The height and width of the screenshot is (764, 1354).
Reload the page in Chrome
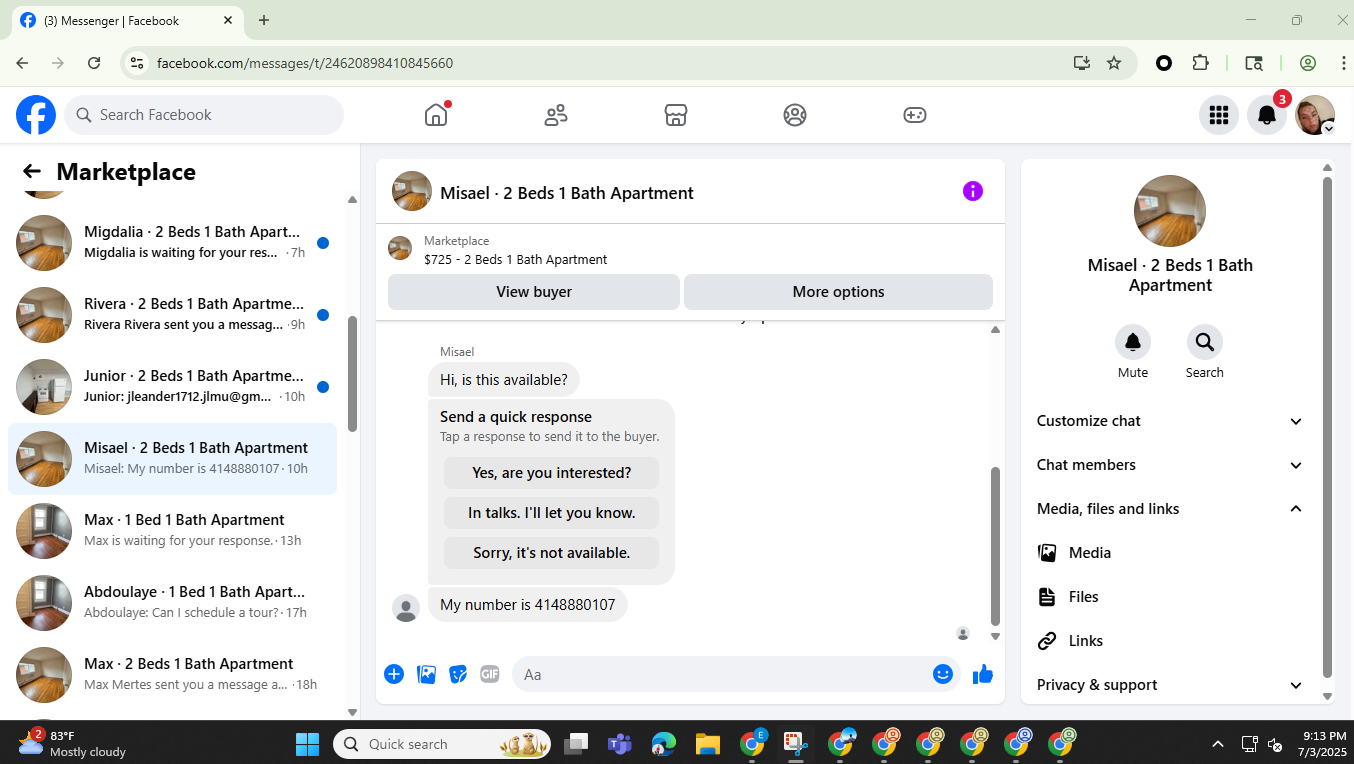click(94, 63)
